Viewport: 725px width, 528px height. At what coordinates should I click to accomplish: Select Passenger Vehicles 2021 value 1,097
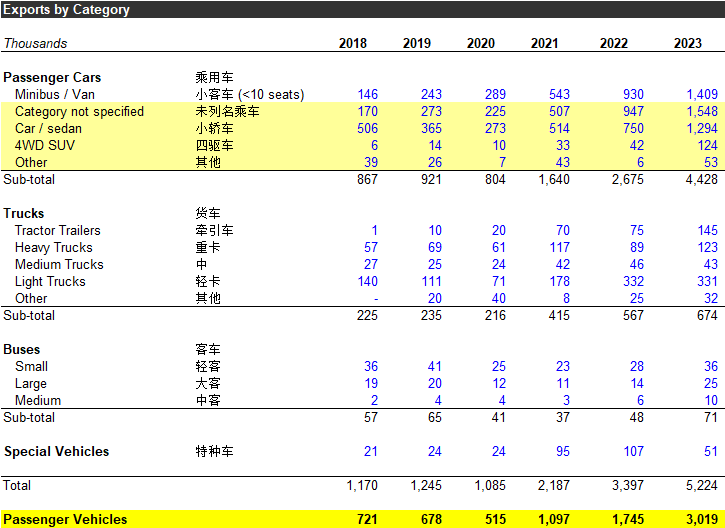(554, 520)
